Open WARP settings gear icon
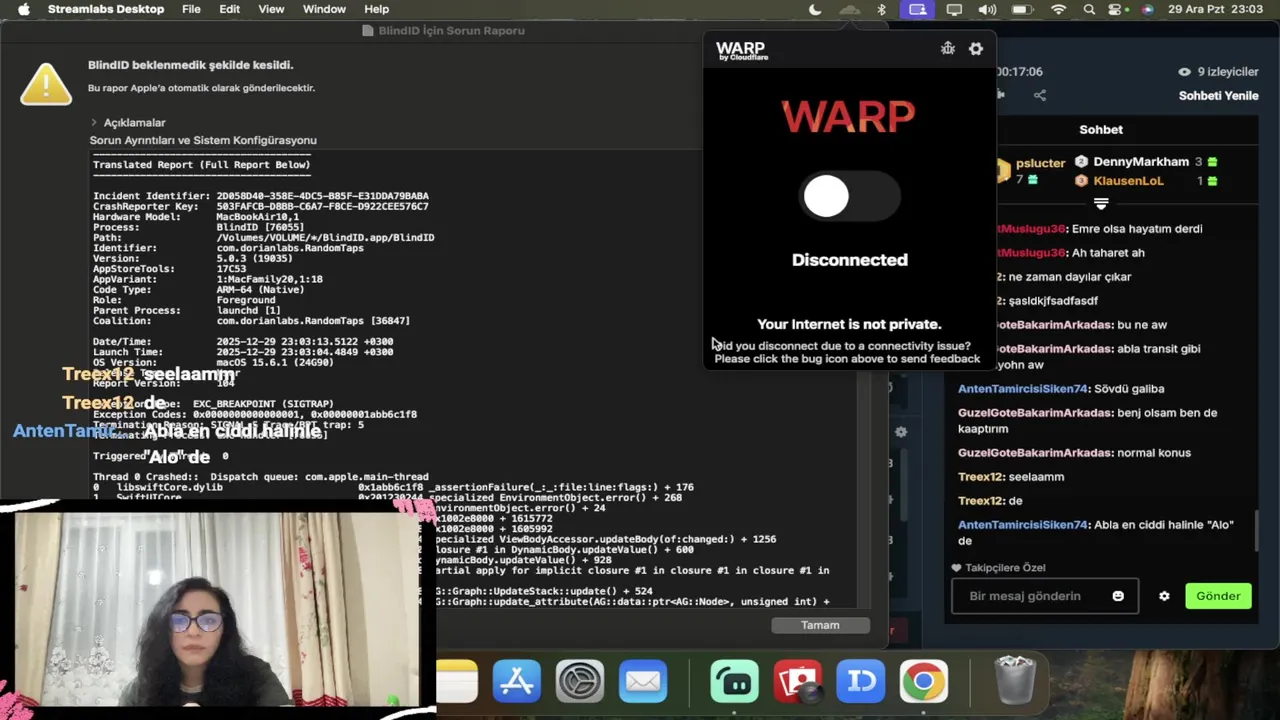Screen dimensions: 1280x720 click(976, 48)
